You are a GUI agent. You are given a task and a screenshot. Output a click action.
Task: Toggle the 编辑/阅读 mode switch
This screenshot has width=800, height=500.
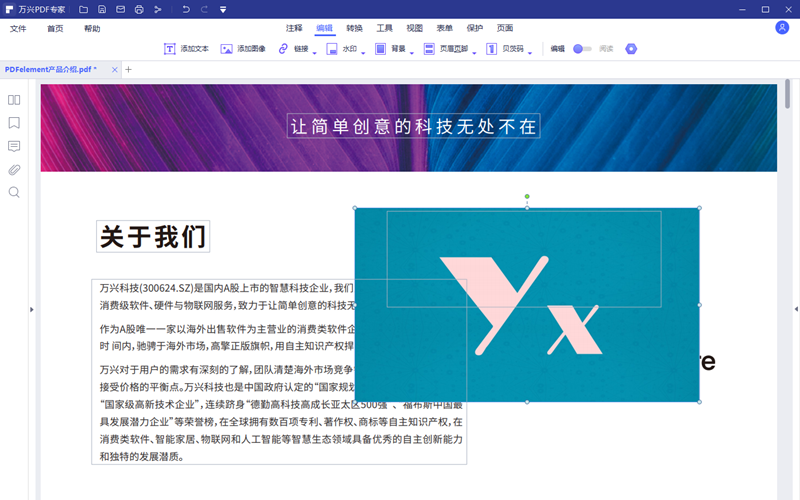(582, 48)
